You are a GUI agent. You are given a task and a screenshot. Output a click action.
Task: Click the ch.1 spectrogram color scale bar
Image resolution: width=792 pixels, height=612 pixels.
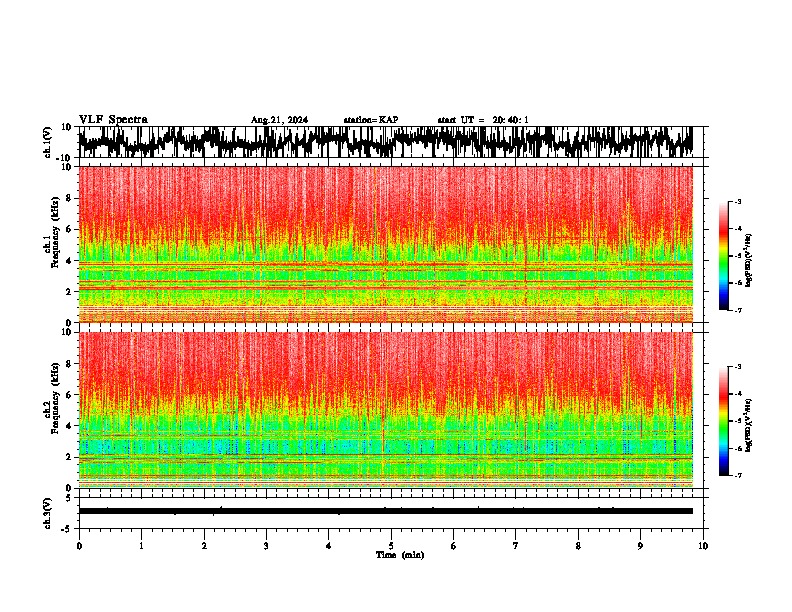coord(723,256)
